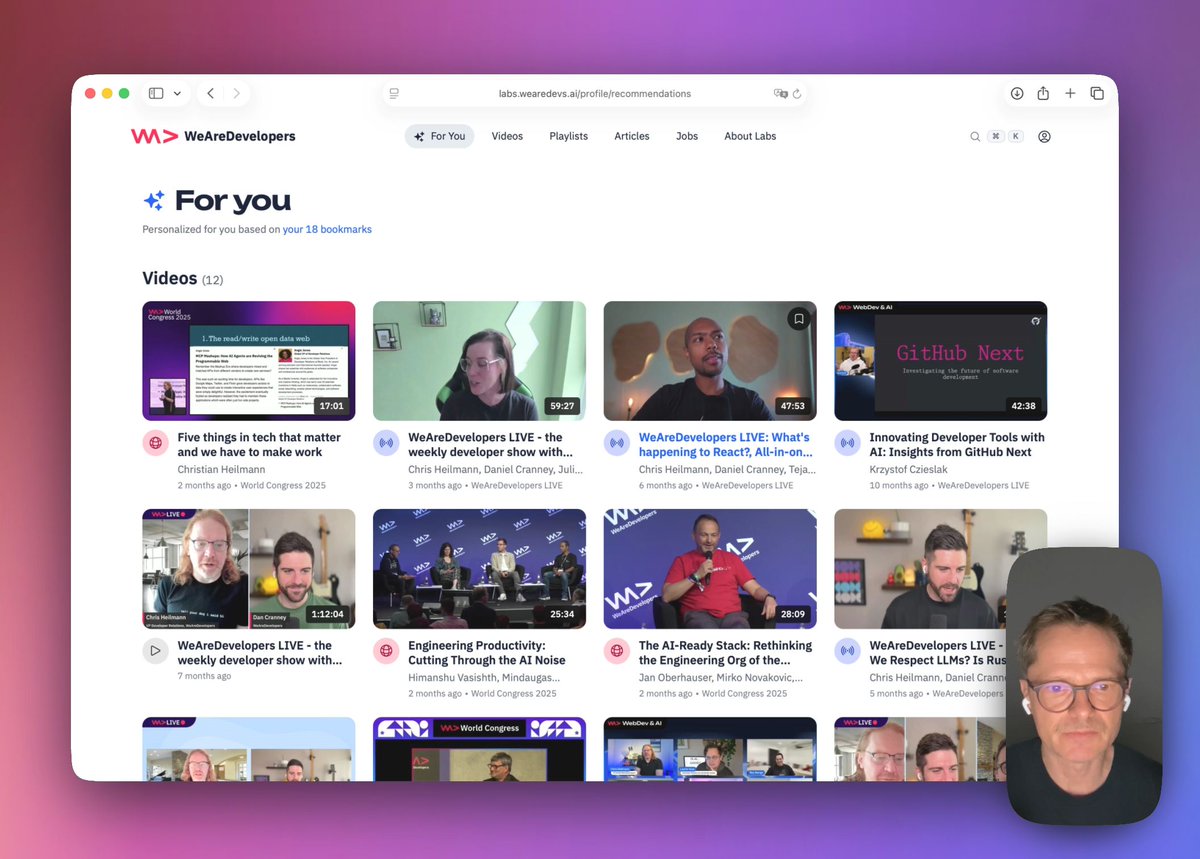Click globe icon beside Engineering Productivity
This screenshot has height=859, width=1200.
(x=386, y=651)
